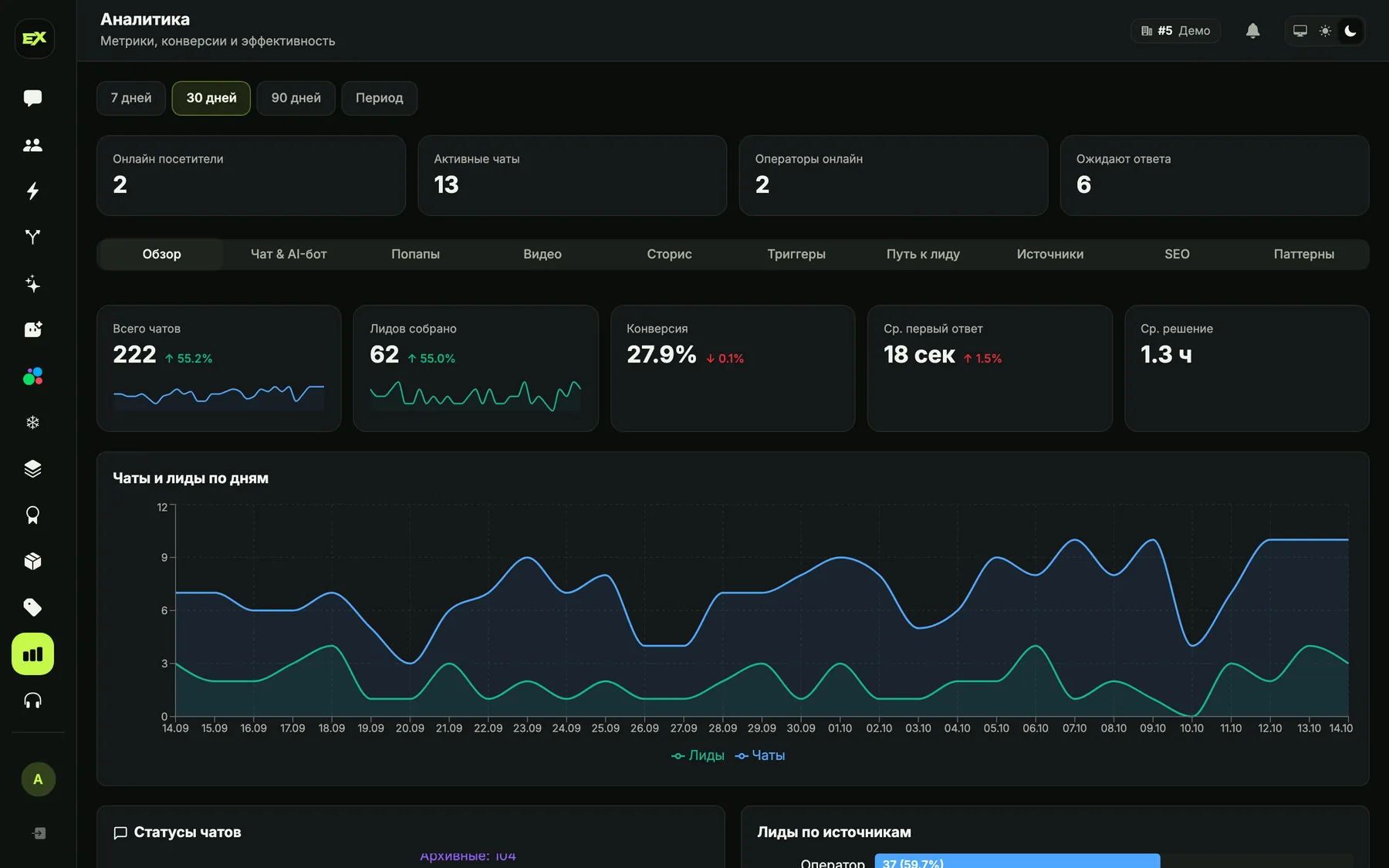Open the visitors people icon in sidebar
Image resolution: width=1389 pixels, height=868 pixels.
32,145
